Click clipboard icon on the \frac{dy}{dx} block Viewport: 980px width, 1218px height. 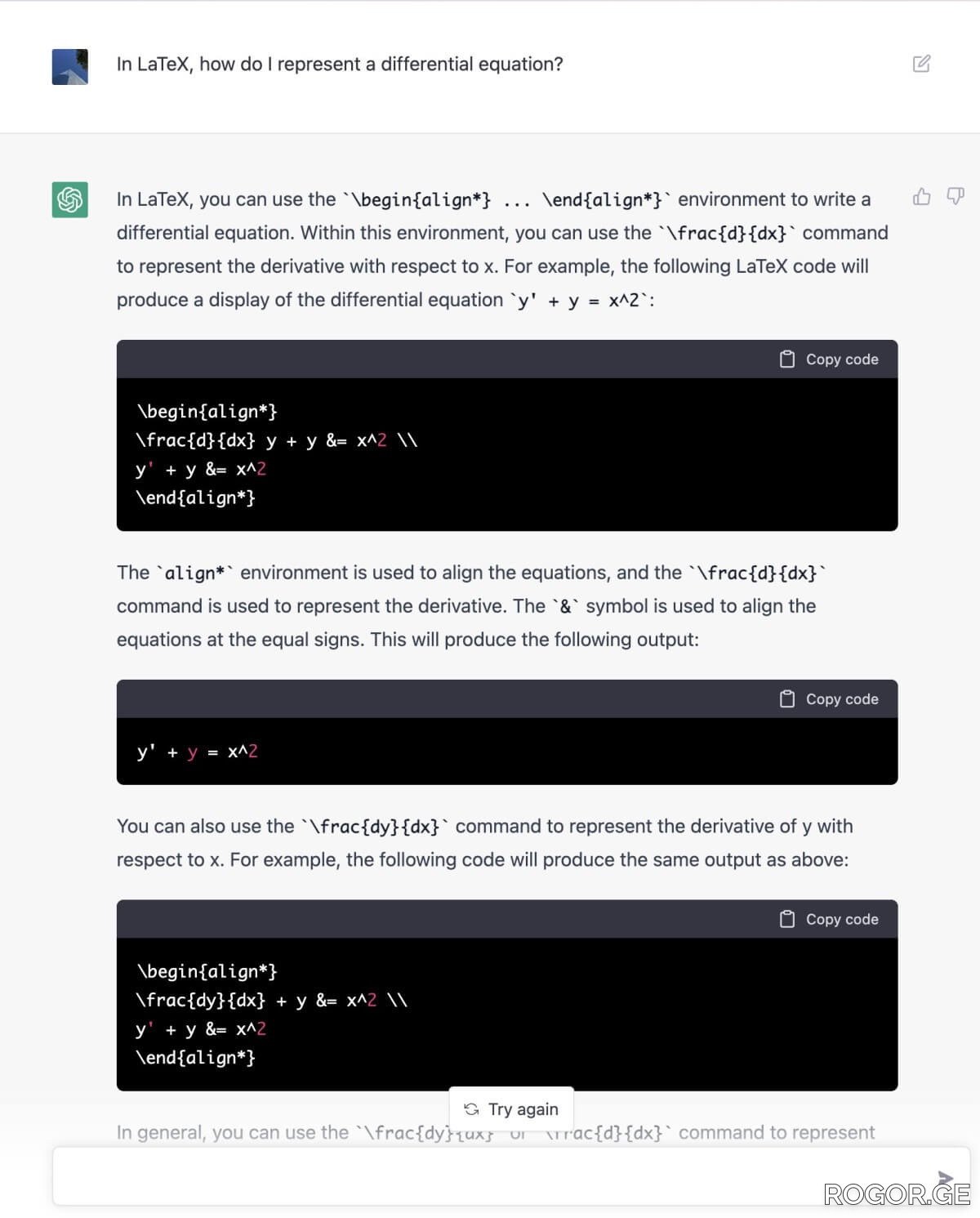(x=787, y=919)
